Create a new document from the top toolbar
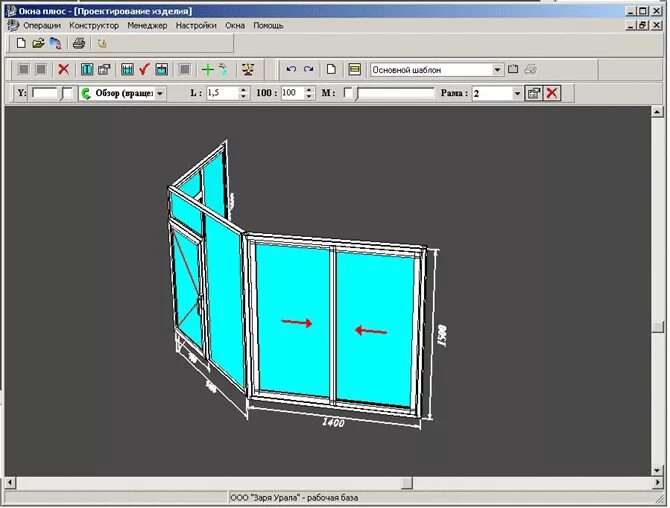The height and width of the screenshot is (508, 670). point(21,43)
